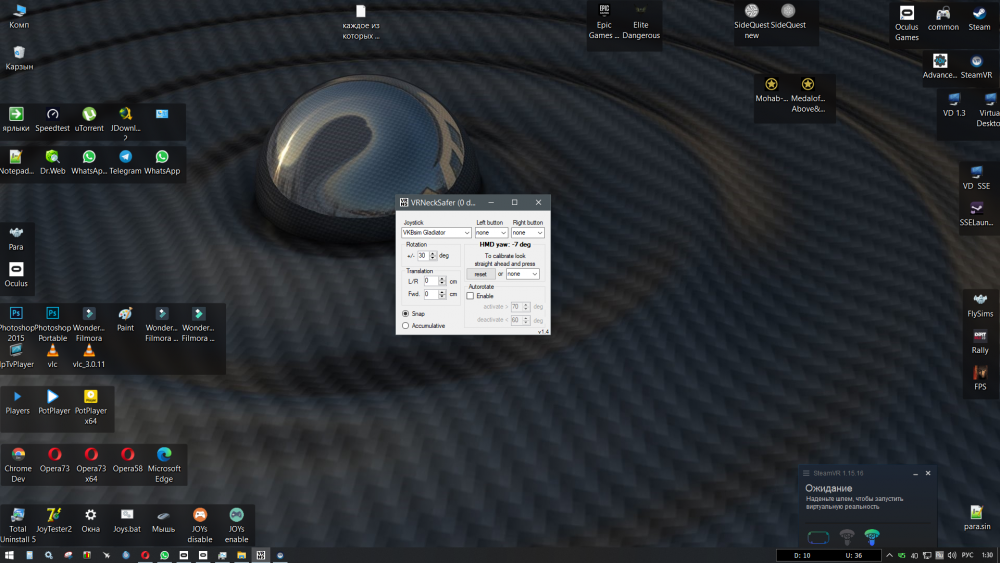Tick the Autorotate Enable checkbox

click(x=470, y=296)
